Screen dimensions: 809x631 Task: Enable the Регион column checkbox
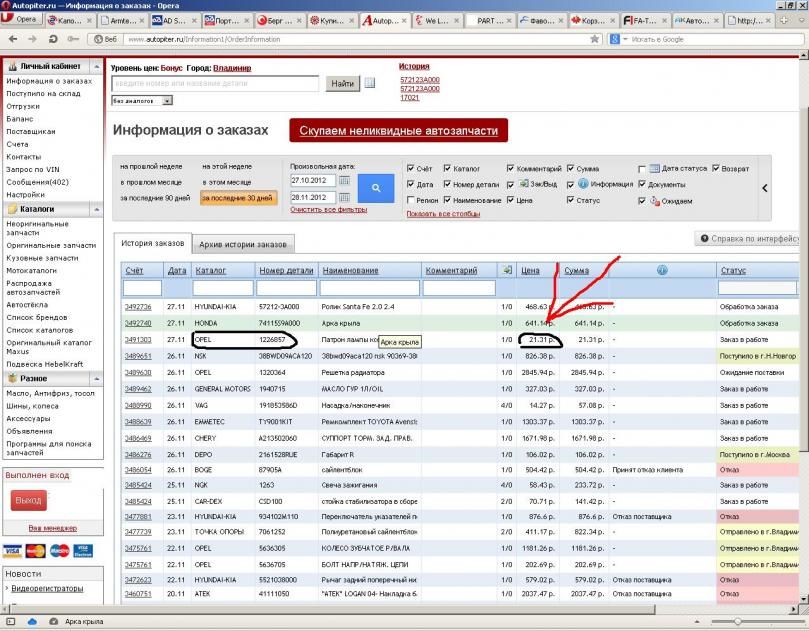click(411, 200)
